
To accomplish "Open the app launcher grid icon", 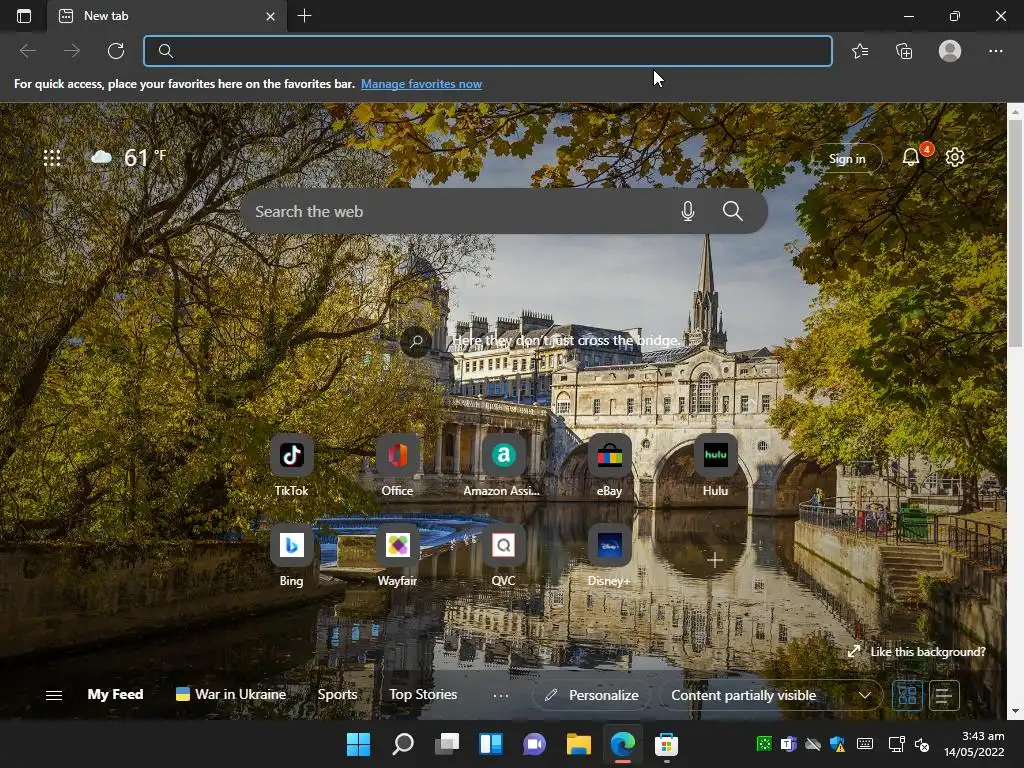I will (52, 157).
